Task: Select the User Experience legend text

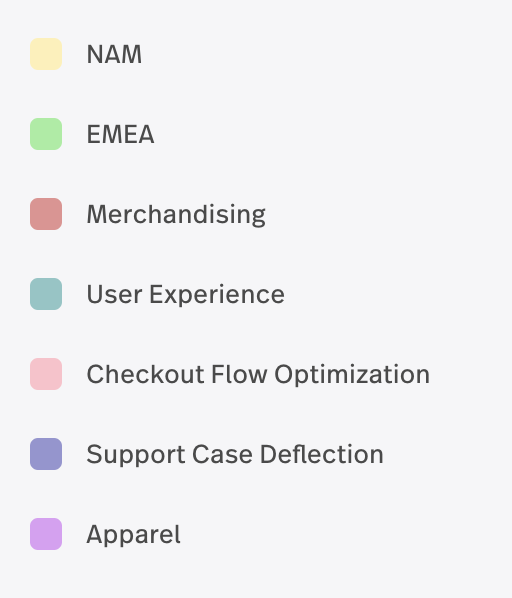Action: pyautogui.click(x=186, y=295)
